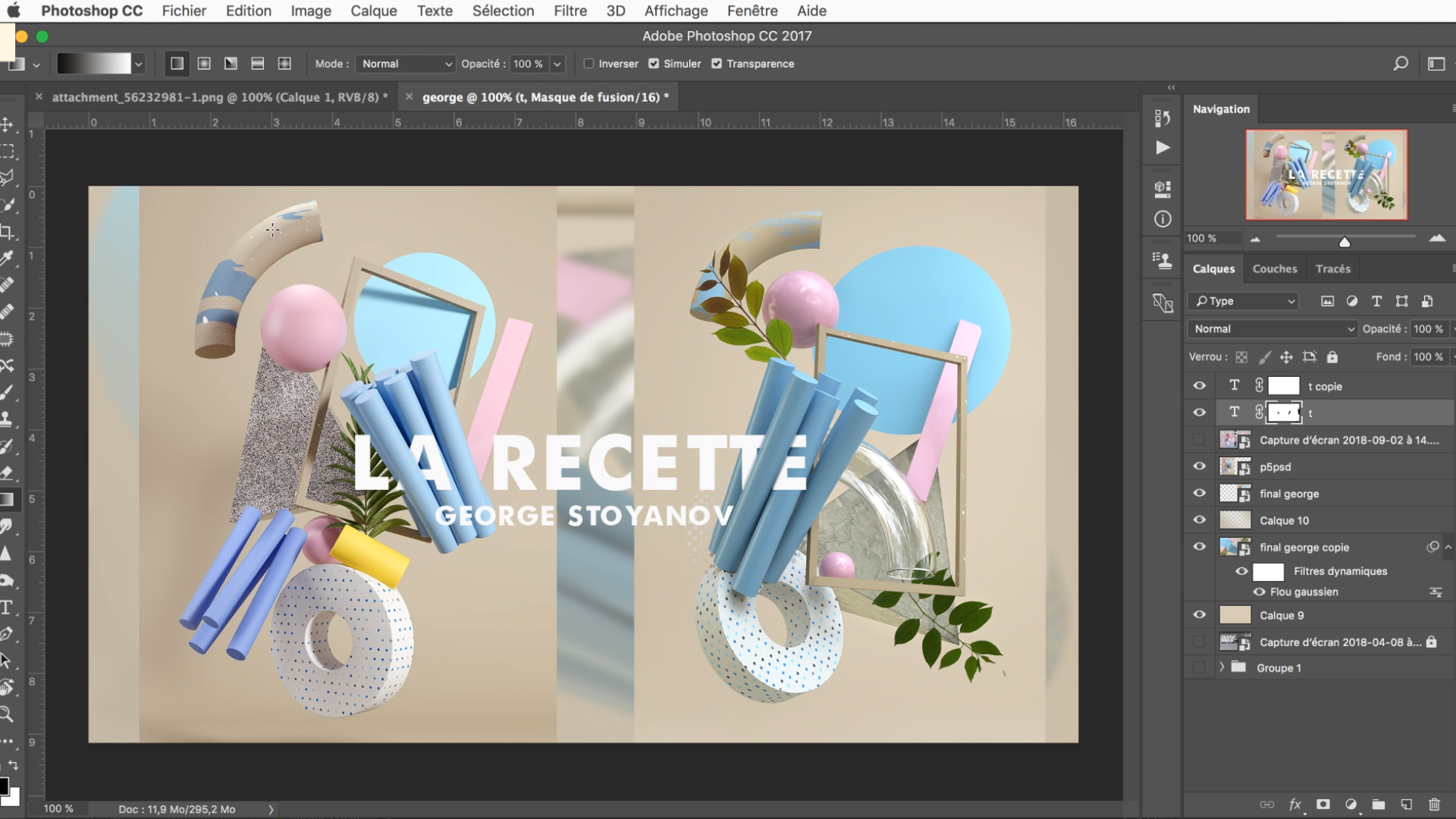The height and width of the screenshot is (819, 1456).
Task: Open the gradient Mode dropdown
Action: 406,64
